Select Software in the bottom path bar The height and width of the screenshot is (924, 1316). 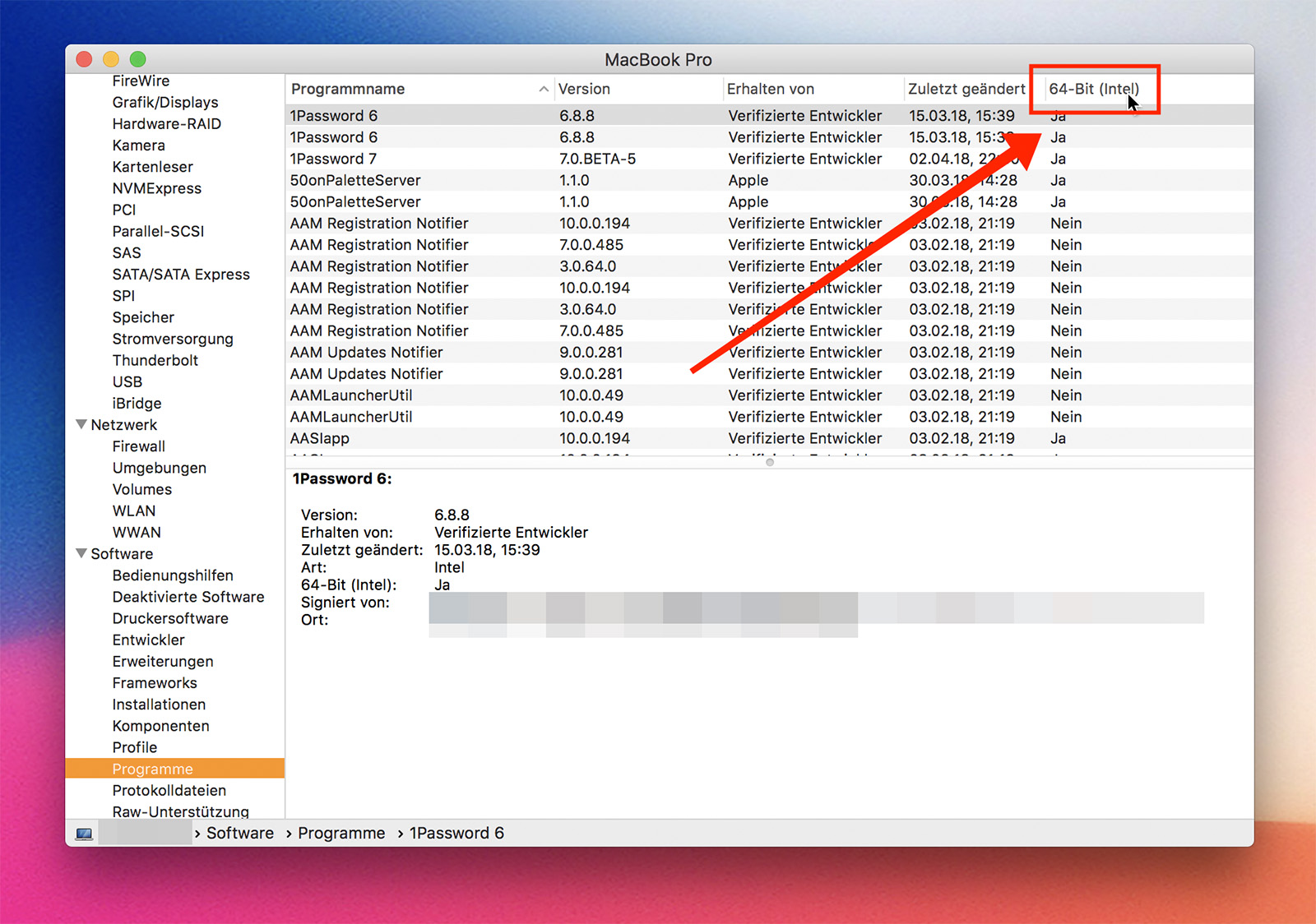click(239, 834)
